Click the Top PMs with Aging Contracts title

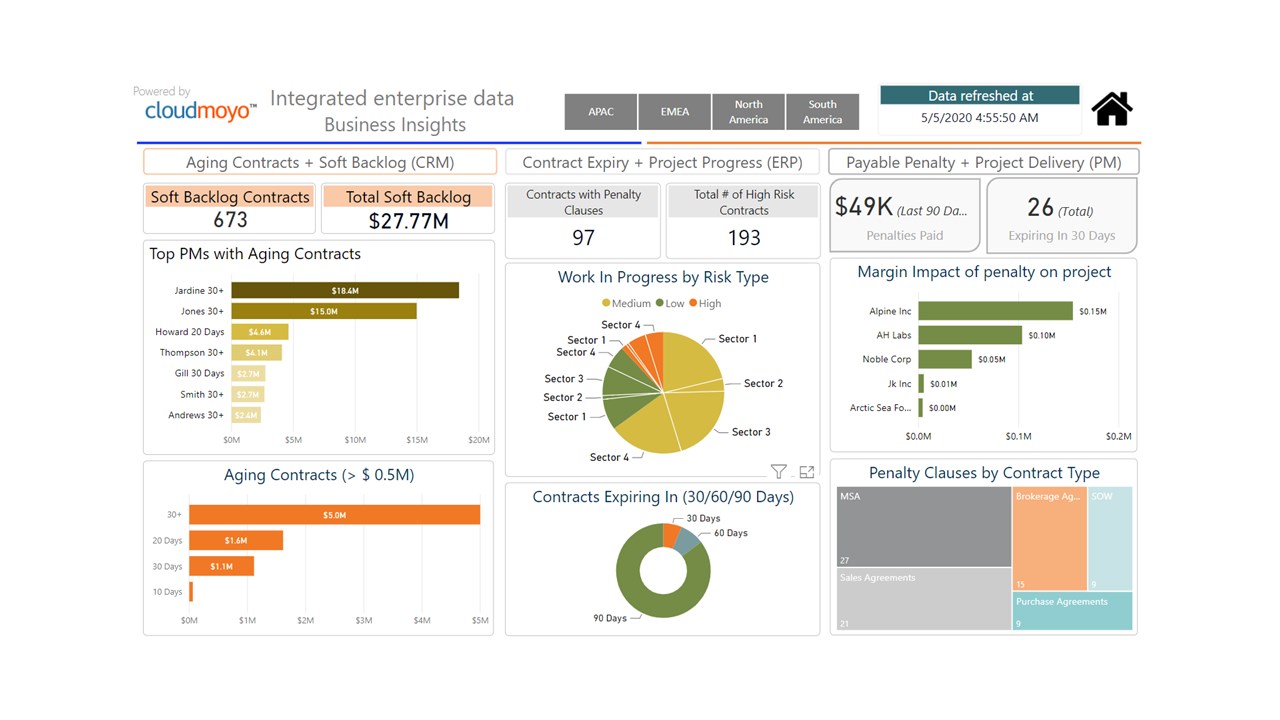255,254
